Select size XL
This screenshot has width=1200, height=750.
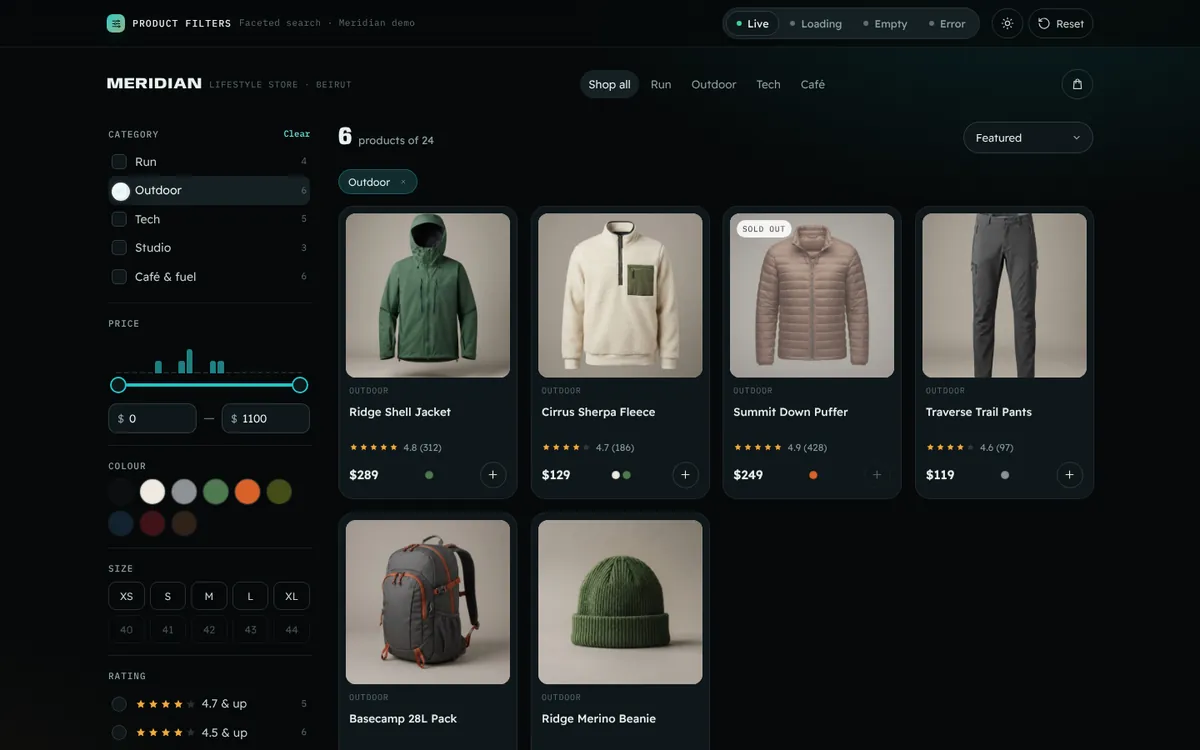(292, 596)
